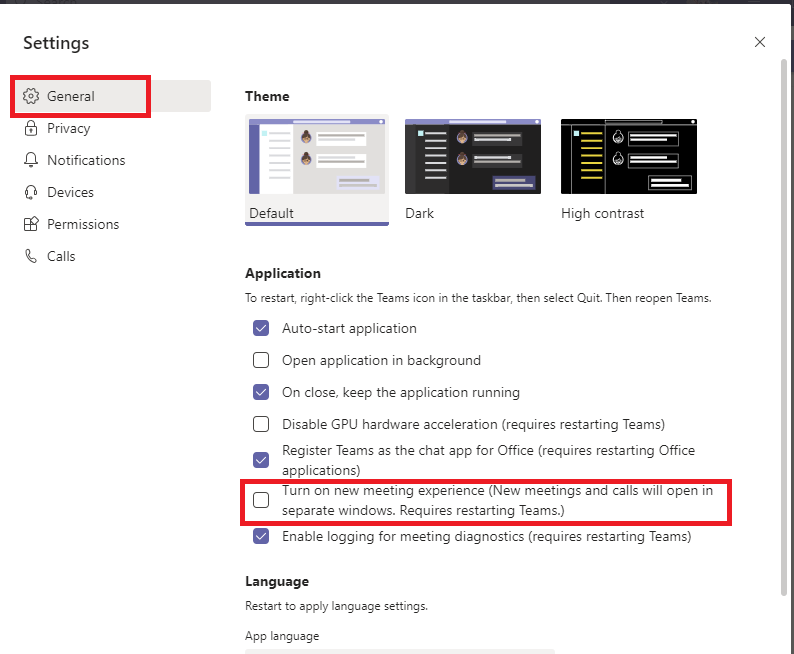The image size is (794, 654).
Task: Click the settings dialog vertical scrollbar
Action: [784, 328]
